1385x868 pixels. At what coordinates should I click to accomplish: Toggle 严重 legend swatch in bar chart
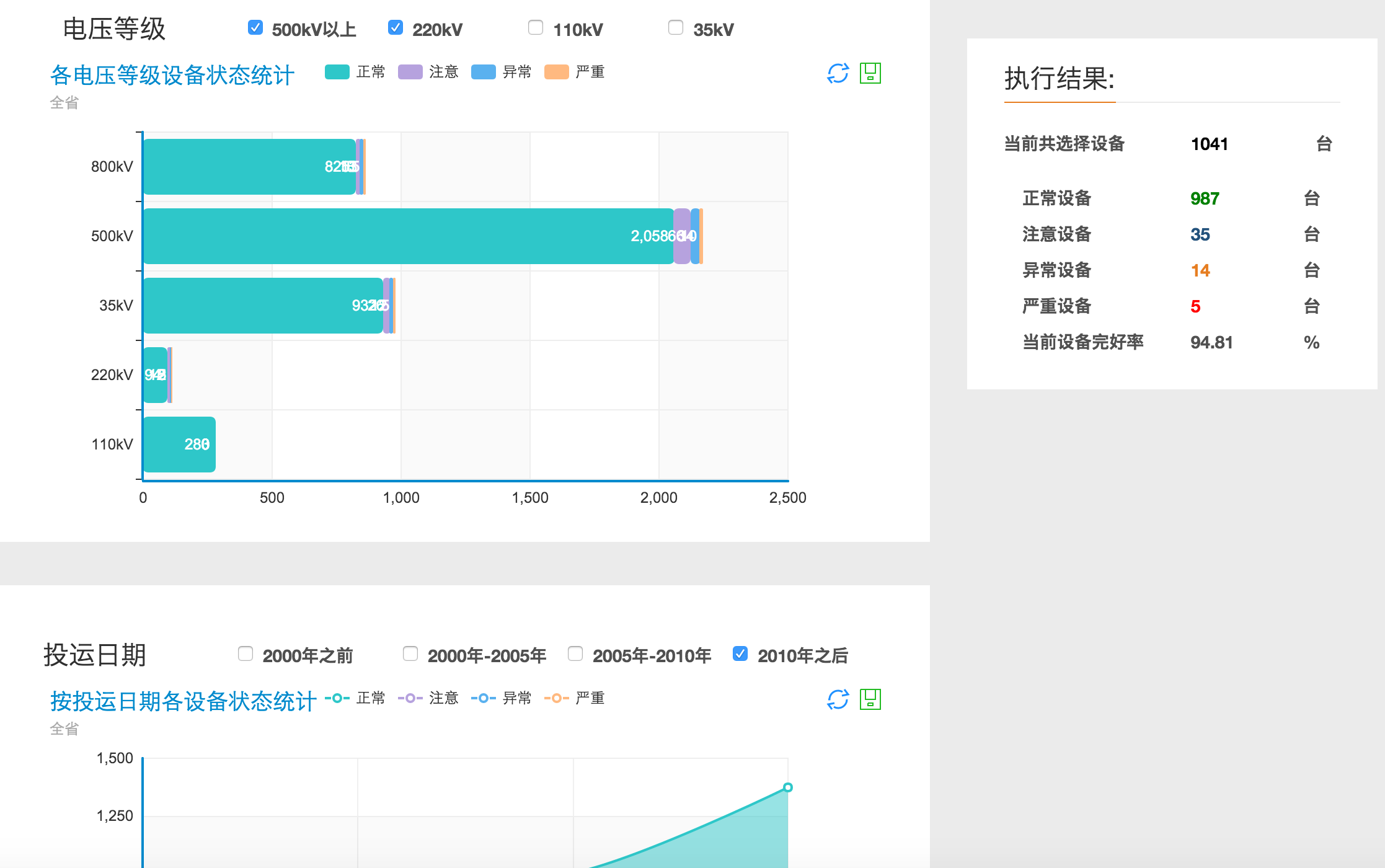click(x=557, y=72)
